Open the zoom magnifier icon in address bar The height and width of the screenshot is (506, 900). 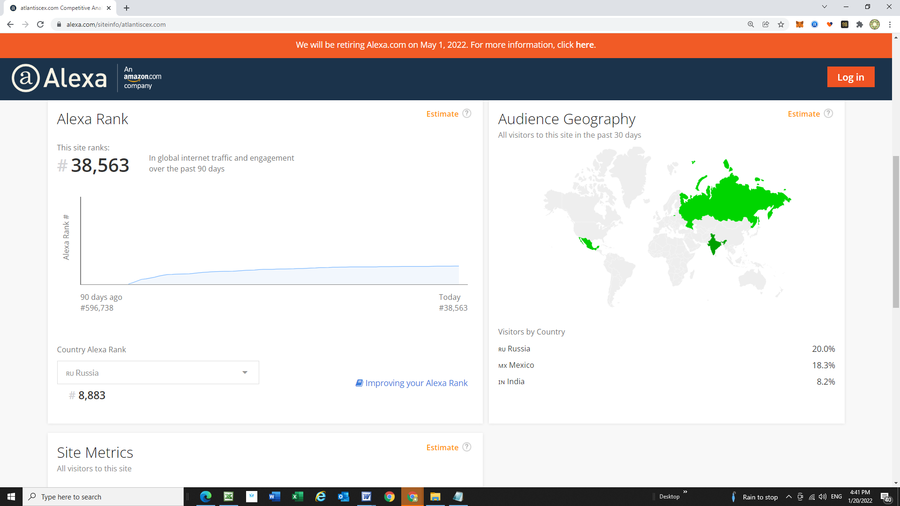coord(751,24)
